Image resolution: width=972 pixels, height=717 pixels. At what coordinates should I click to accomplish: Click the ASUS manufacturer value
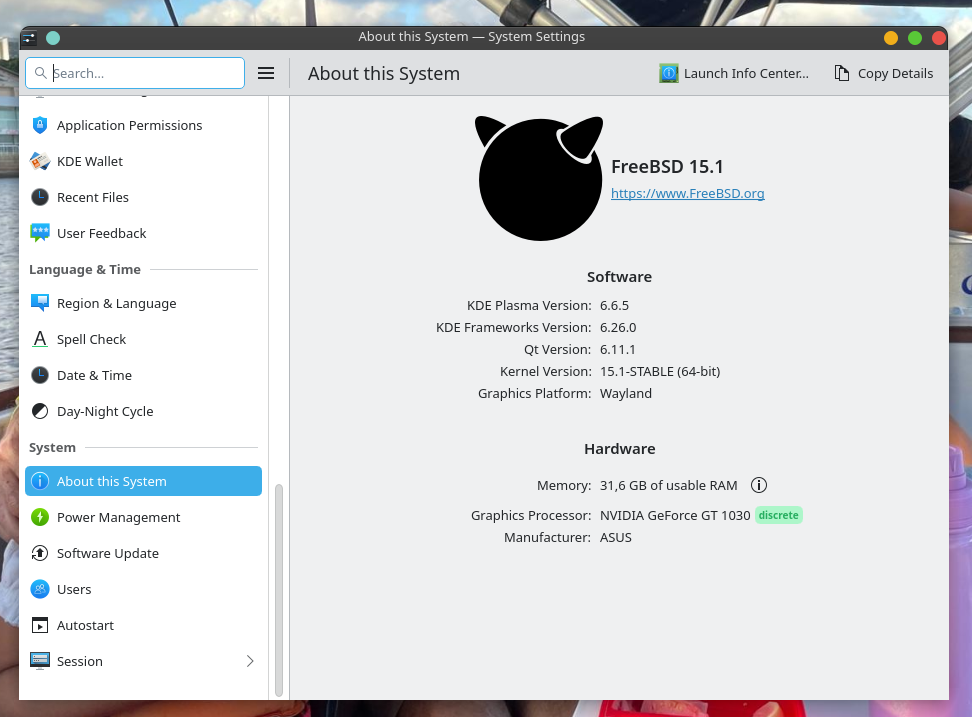616,537
